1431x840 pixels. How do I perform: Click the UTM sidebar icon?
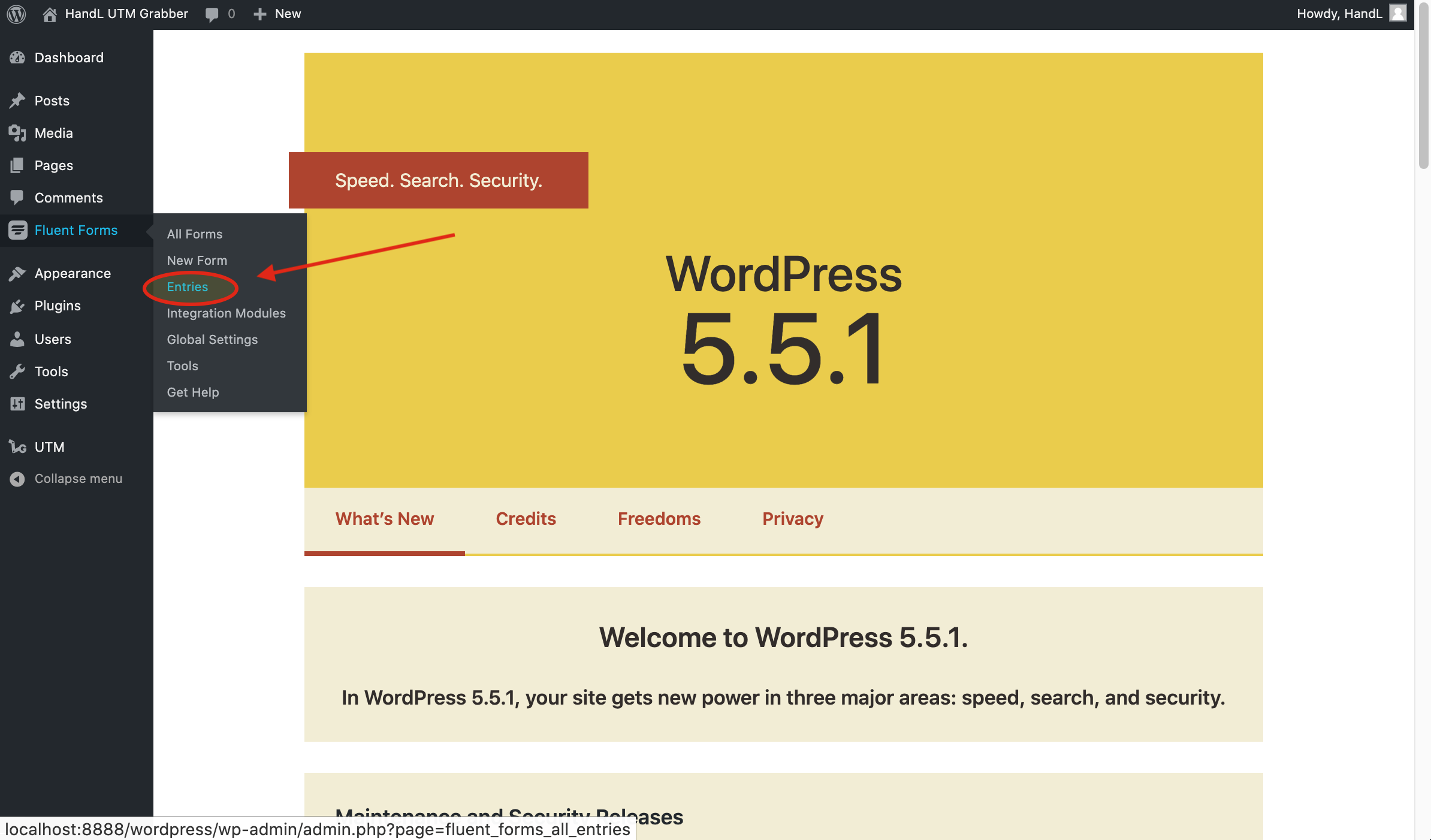(x=17, y=447)
